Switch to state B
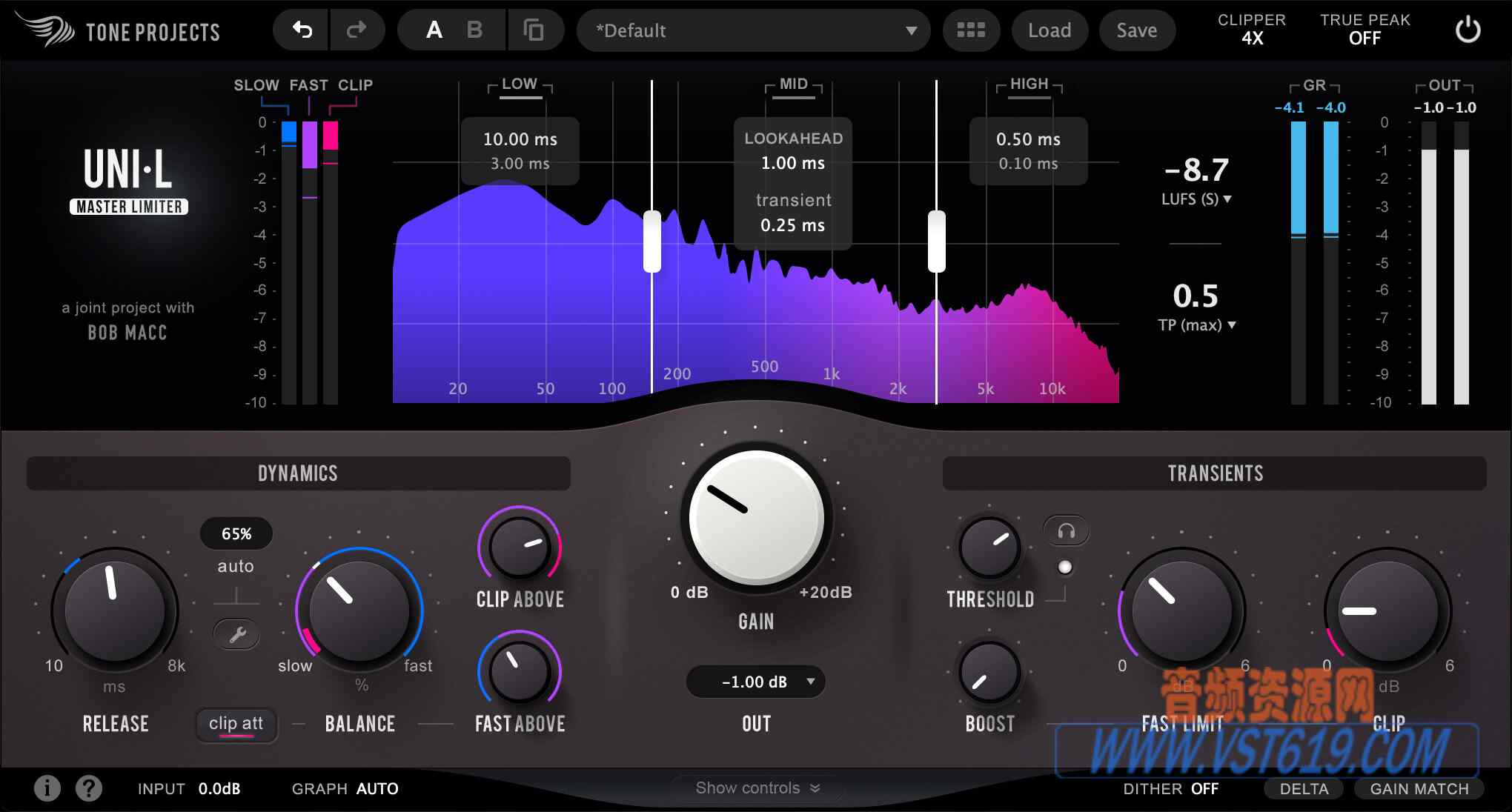The width and height of the screenshot is (1512, 812). [x=474, y=30]
